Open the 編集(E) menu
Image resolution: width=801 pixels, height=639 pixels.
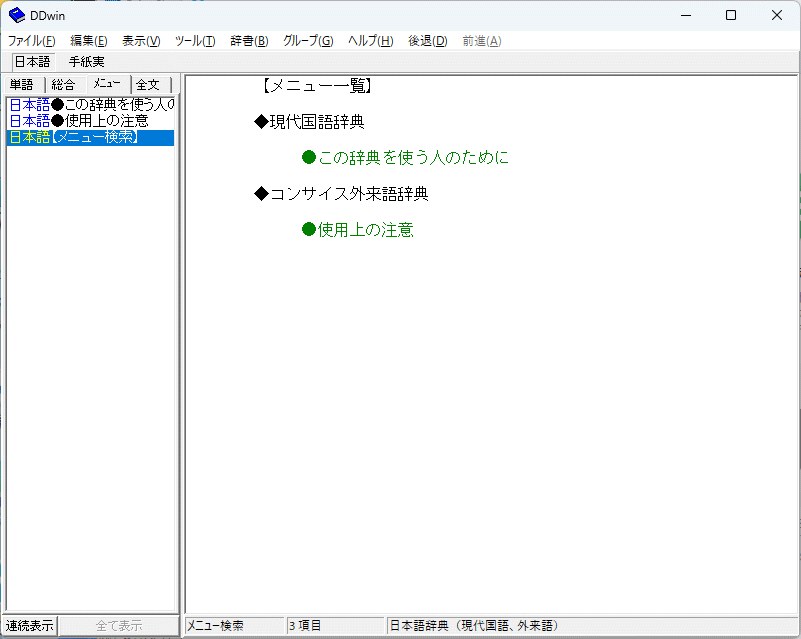(89, 41)
